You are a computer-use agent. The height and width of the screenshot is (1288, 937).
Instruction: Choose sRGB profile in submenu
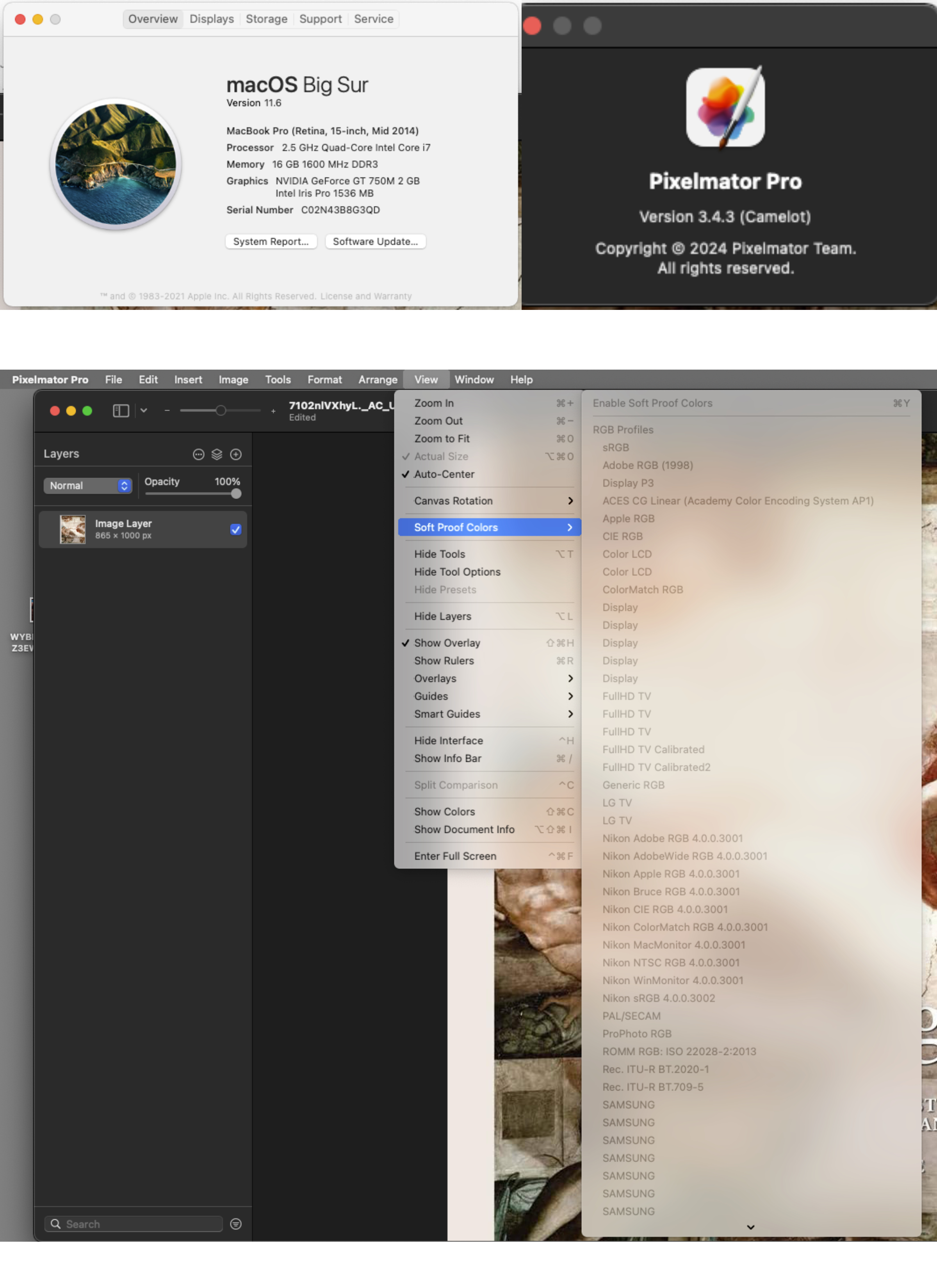[751, 448]
